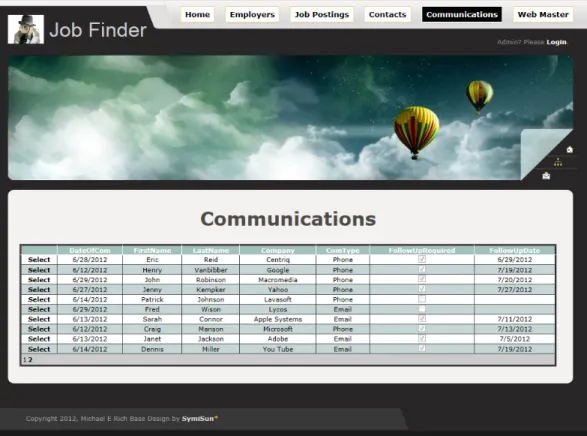587x436 pixels.
Task: Toggle FollowUpRequired checkbox for You Tube row
Action: pos(422,348)
